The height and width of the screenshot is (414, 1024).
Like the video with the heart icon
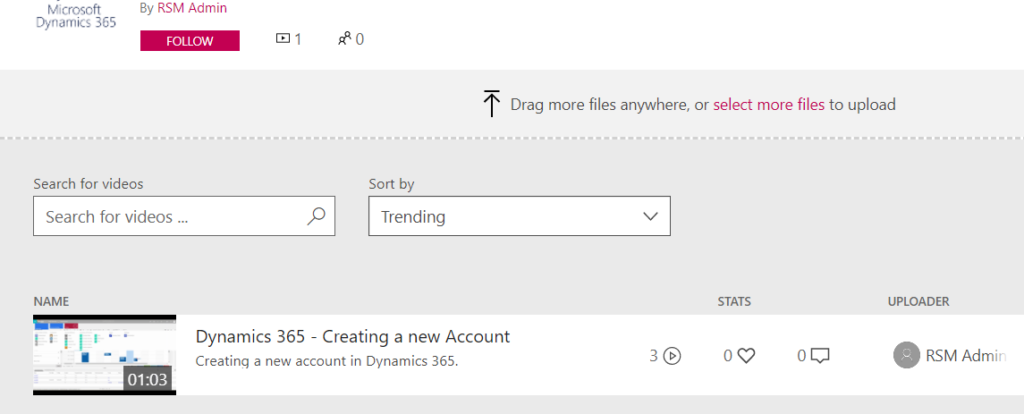[745, 355]
